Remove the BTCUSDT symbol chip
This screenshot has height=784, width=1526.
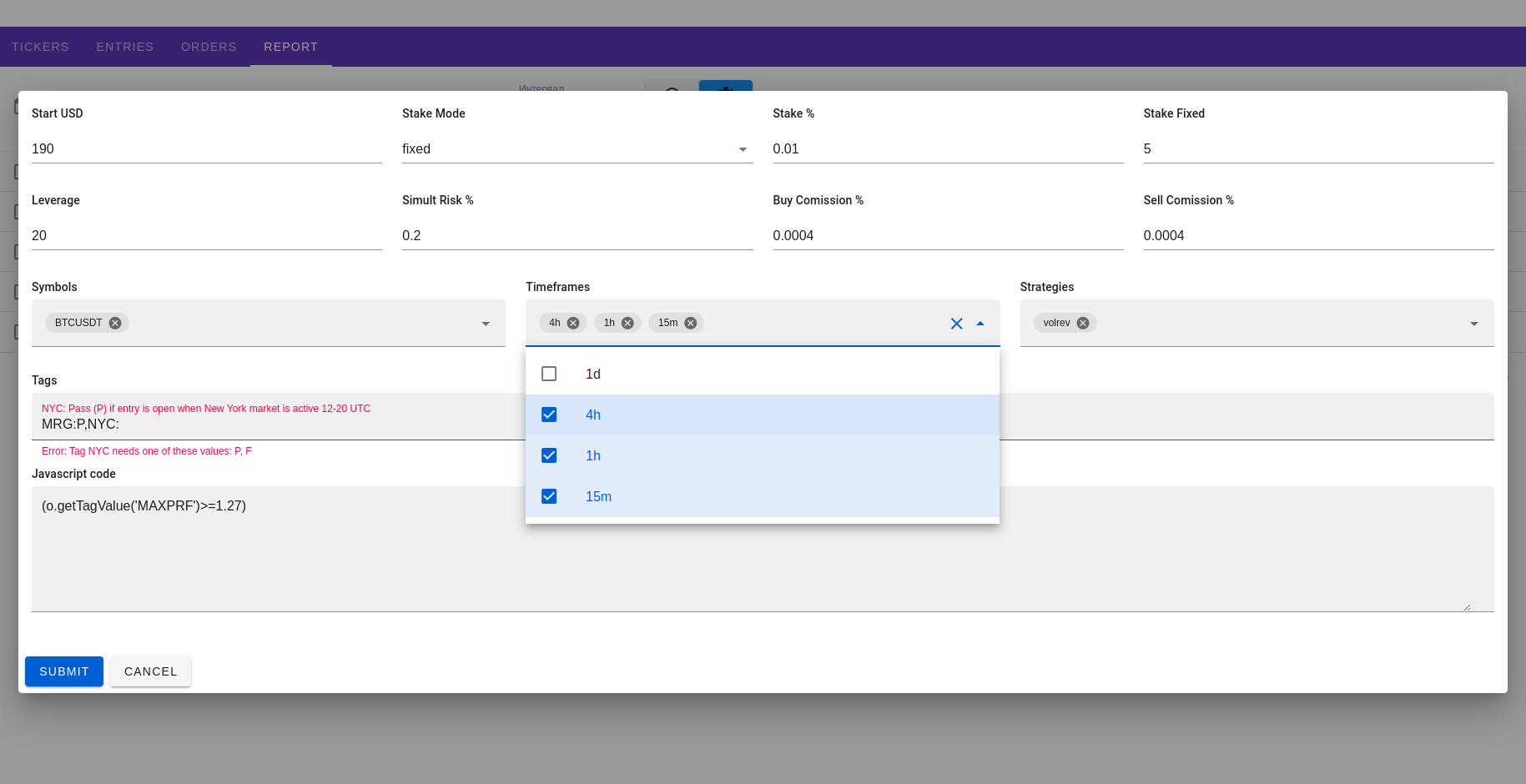pos(115,323)
